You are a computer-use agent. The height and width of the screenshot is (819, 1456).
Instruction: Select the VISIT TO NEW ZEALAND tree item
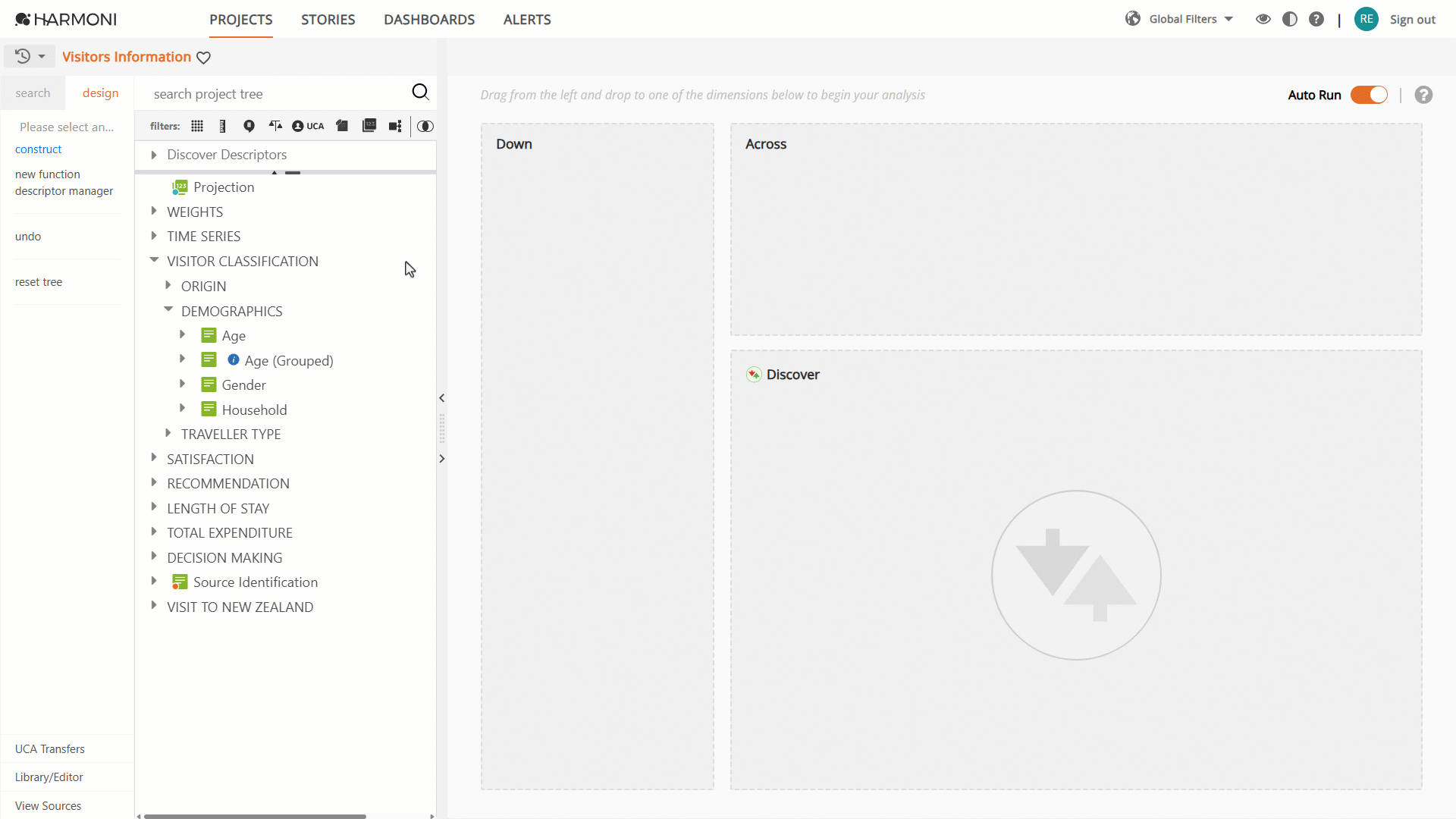click(240, 607)
